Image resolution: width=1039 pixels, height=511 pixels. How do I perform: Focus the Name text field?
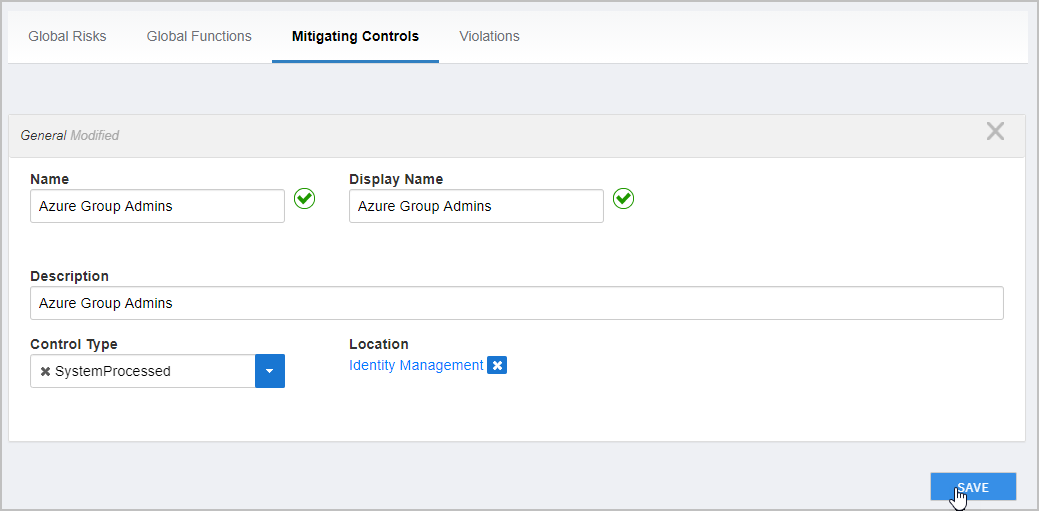click(x=157, y=207)
